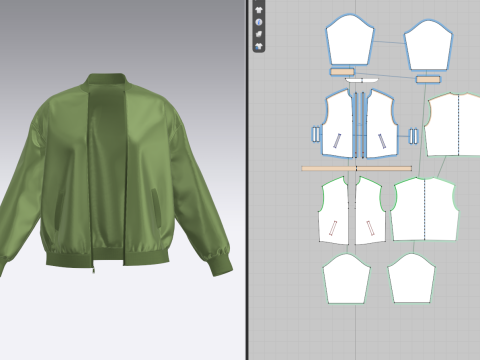Select the red pocket marking on left green front

[x=332, y=228]
